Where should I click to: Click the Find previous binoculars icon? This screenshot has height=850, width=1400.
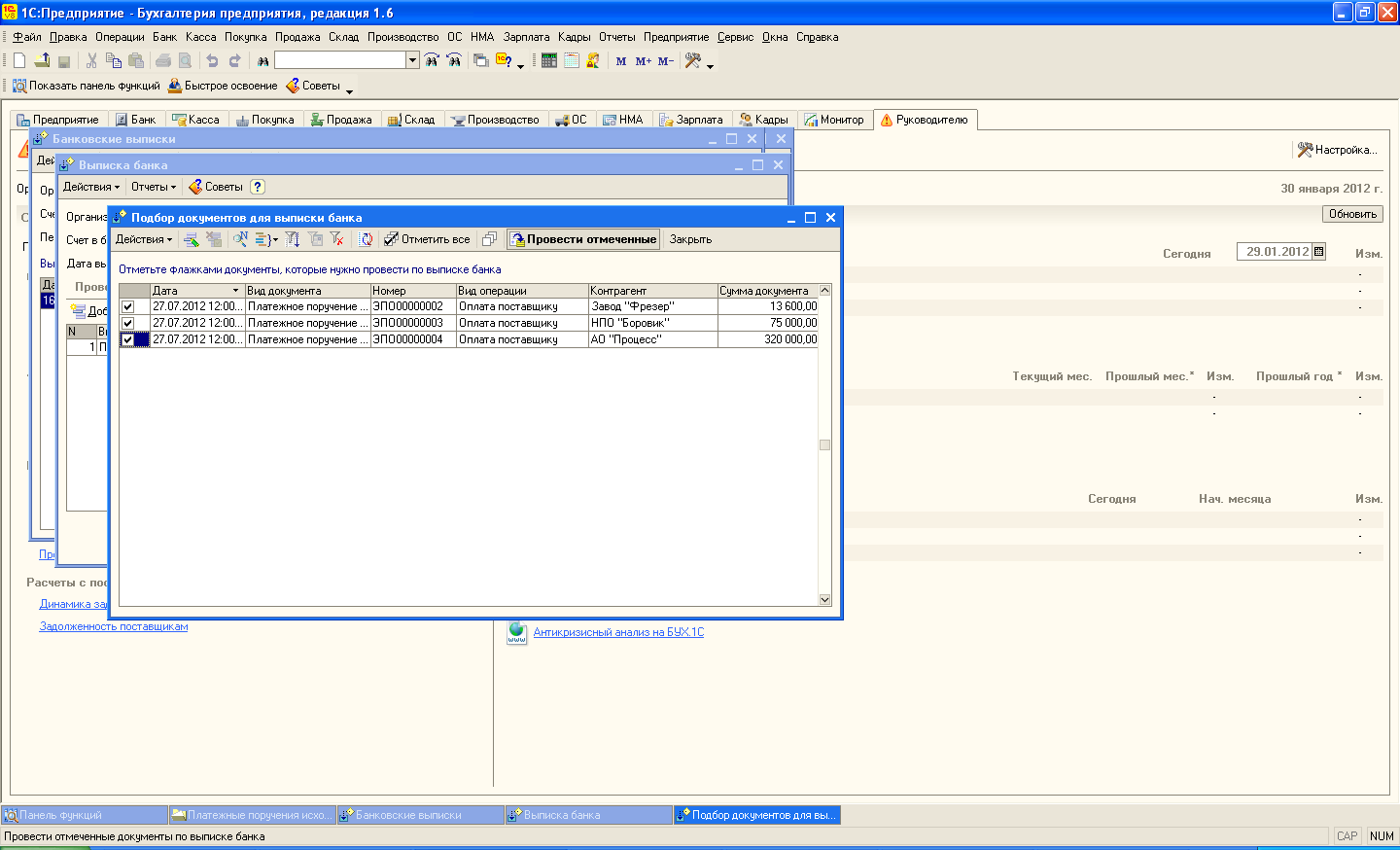pos(454,60)
